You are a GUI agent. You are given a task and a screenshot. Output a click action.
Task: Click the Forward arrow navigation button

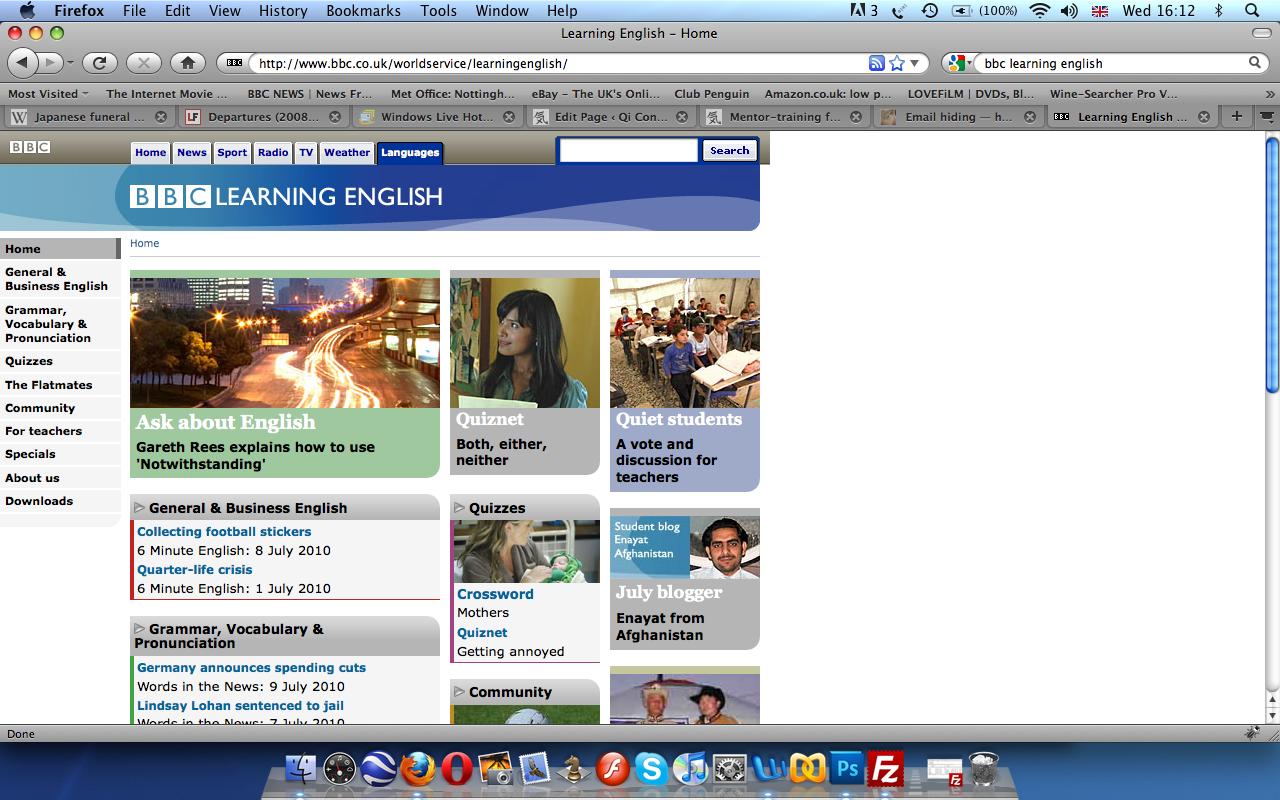(x=50, y=63)
